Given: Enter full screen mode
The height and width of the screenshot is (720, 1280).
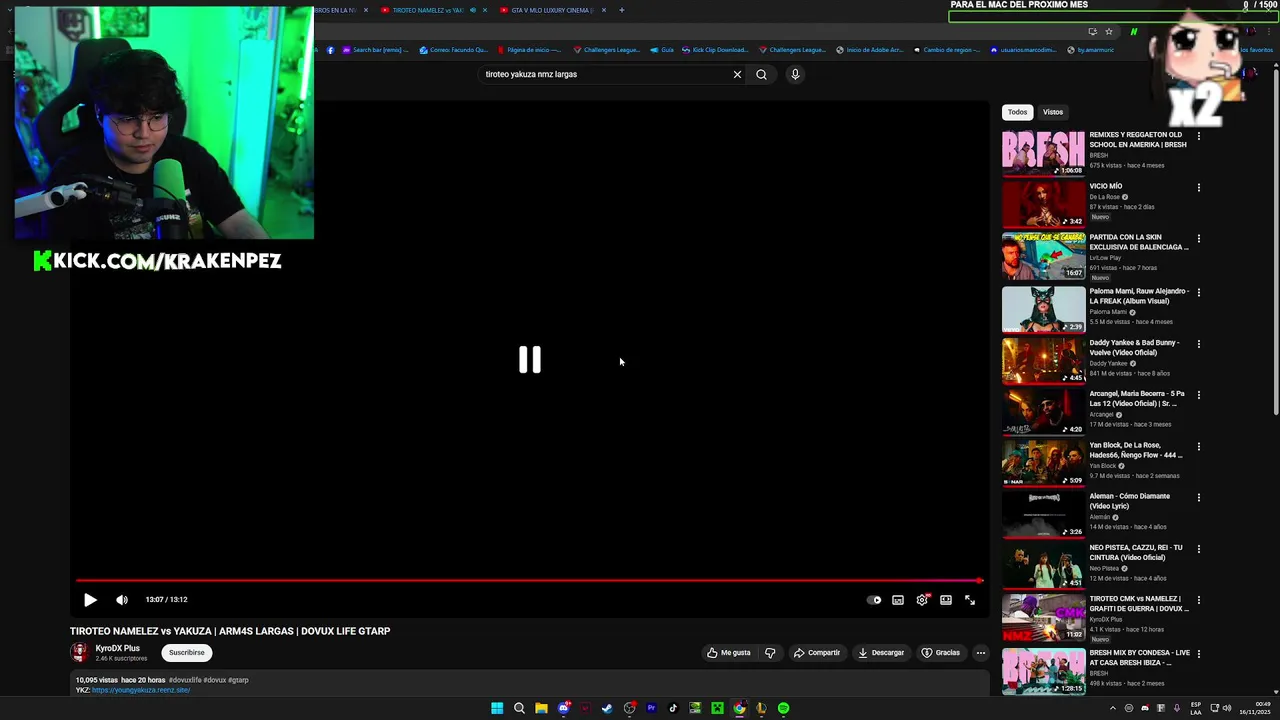Looking at the screenshot, I should tap(970, 600).
